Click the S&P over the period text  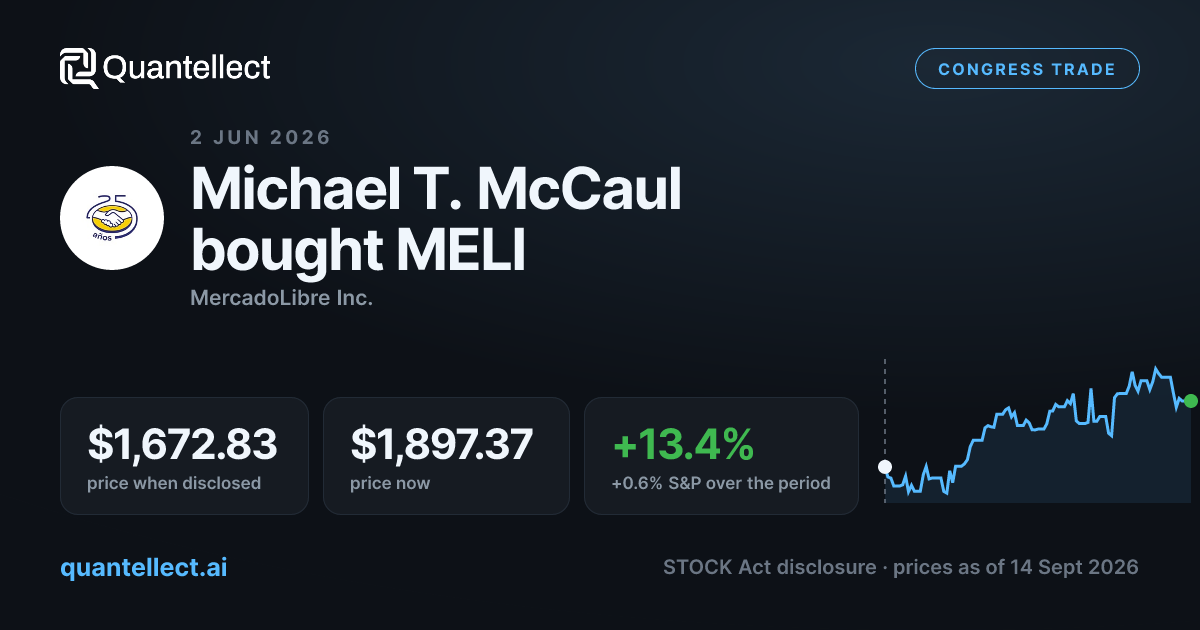pyautogui.click(x=757, y=483)
